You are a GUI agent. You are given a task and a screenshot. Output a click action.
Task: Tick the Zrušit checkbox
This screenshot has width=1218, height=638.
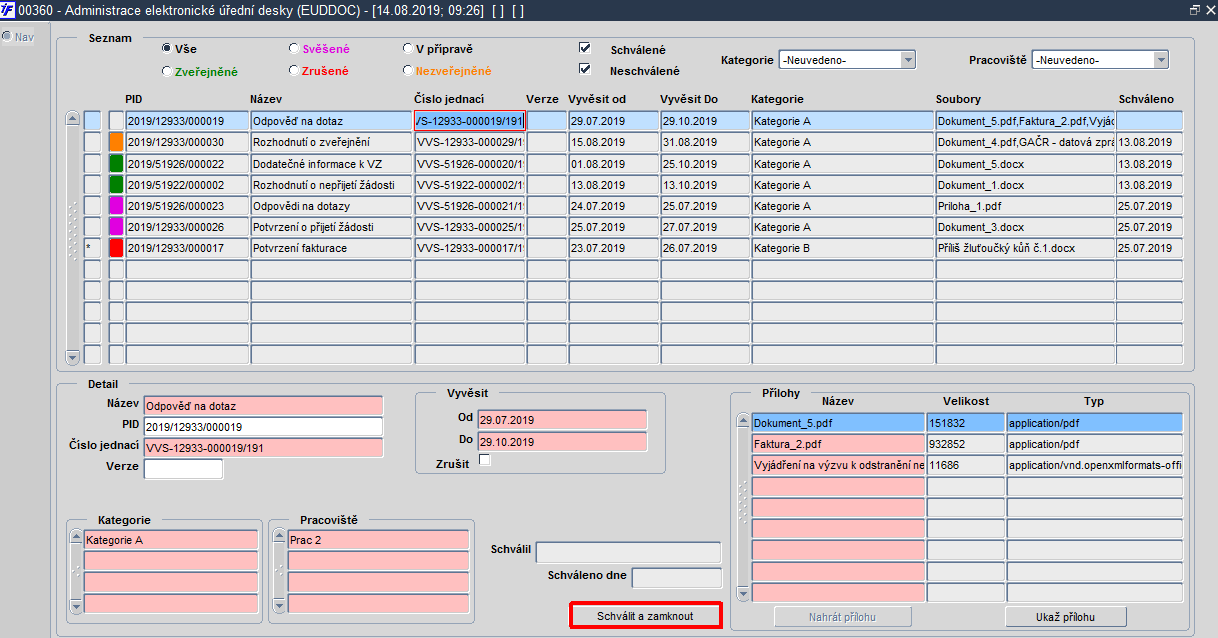(x=485, y=461)
